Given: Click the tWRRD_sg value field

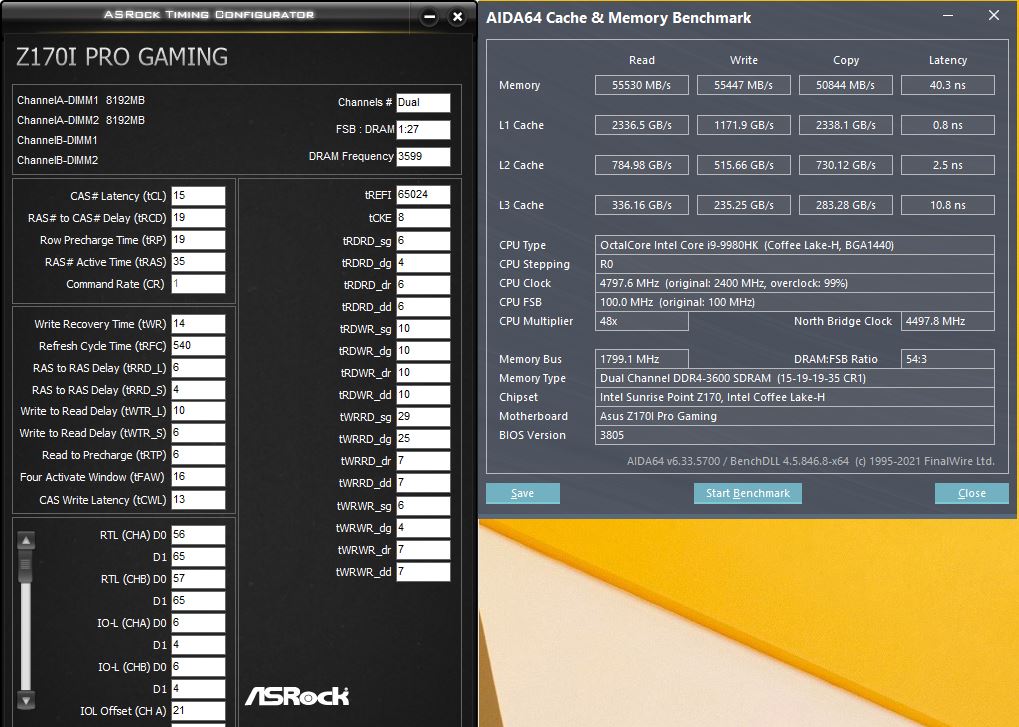Looking at the screenshot, I should coord(423,416).
